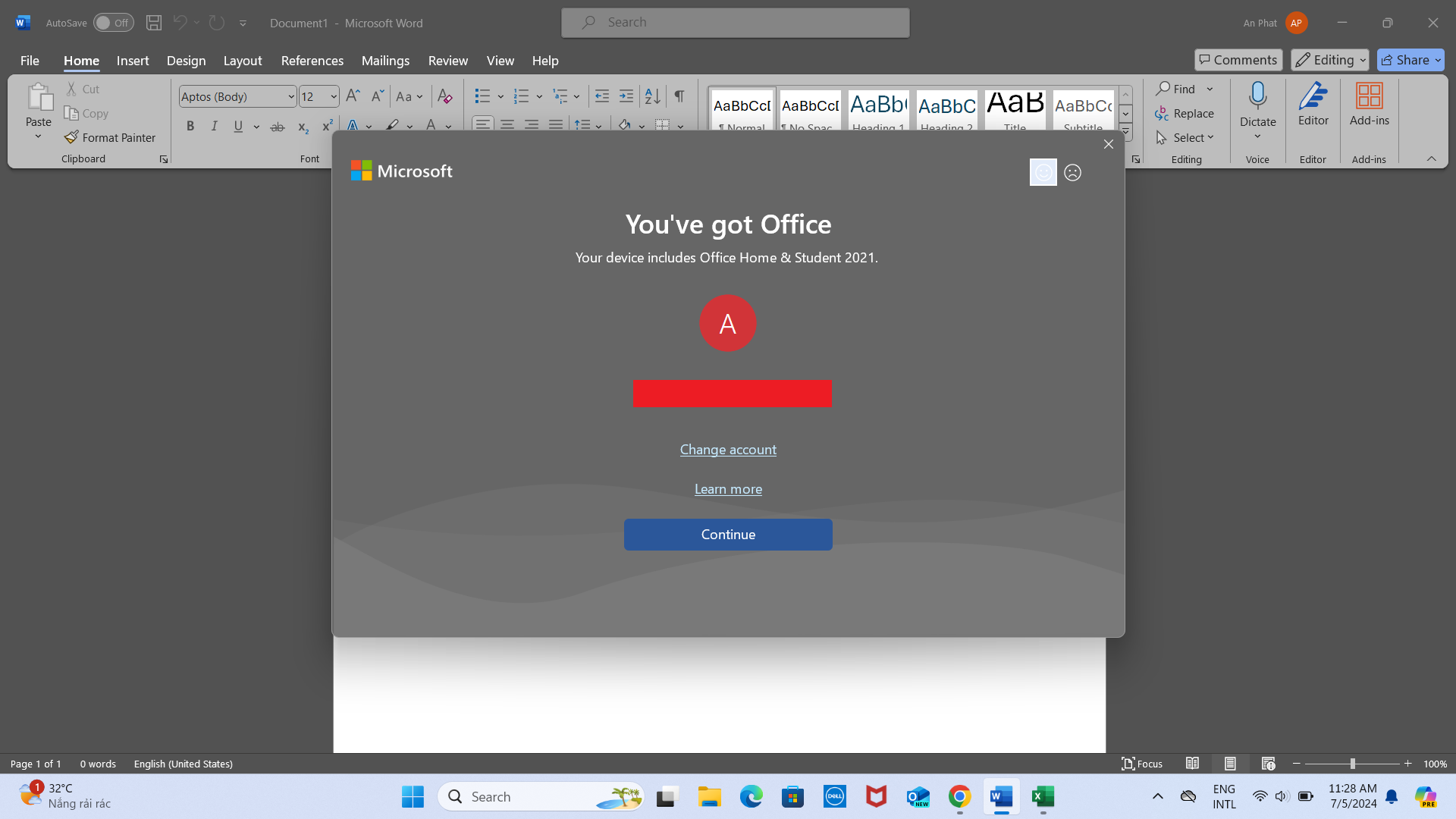Clear all formatting icon

click(445, 96)
